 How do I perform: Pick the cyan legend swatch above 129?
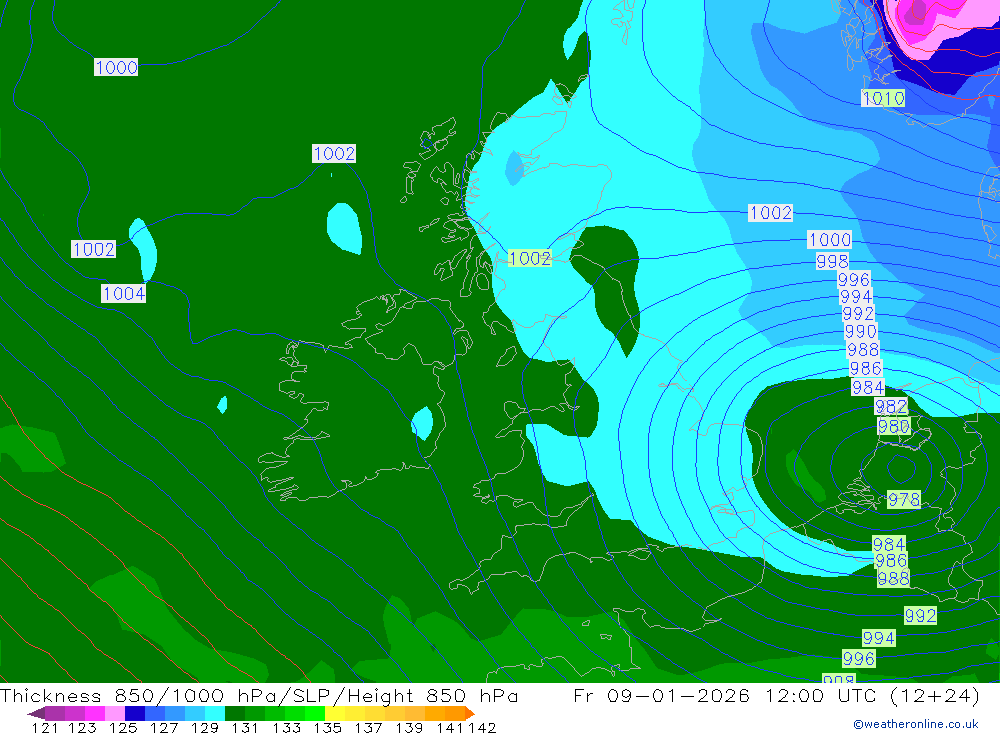tap(215, 713)
